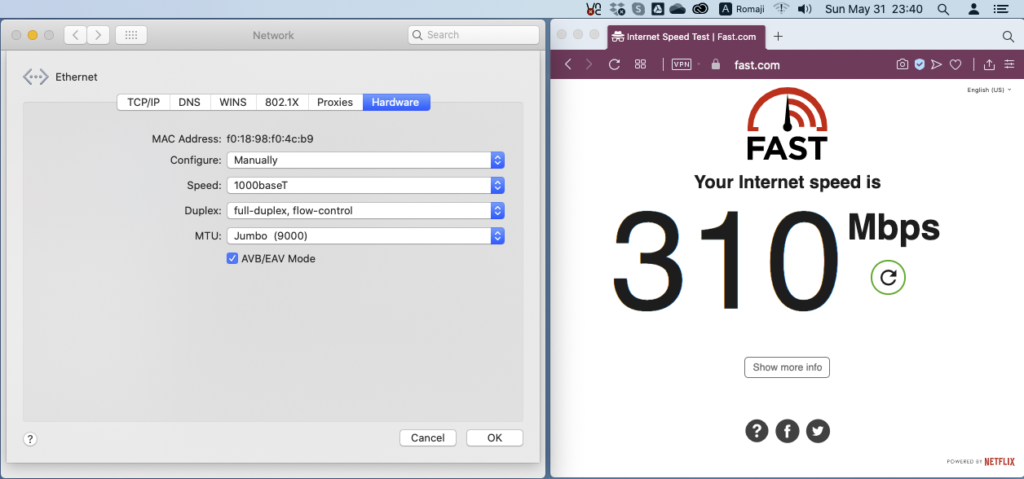1024x479 pixels.
Task: Click the Search field in Network window
Action: (x=472, y=35)
